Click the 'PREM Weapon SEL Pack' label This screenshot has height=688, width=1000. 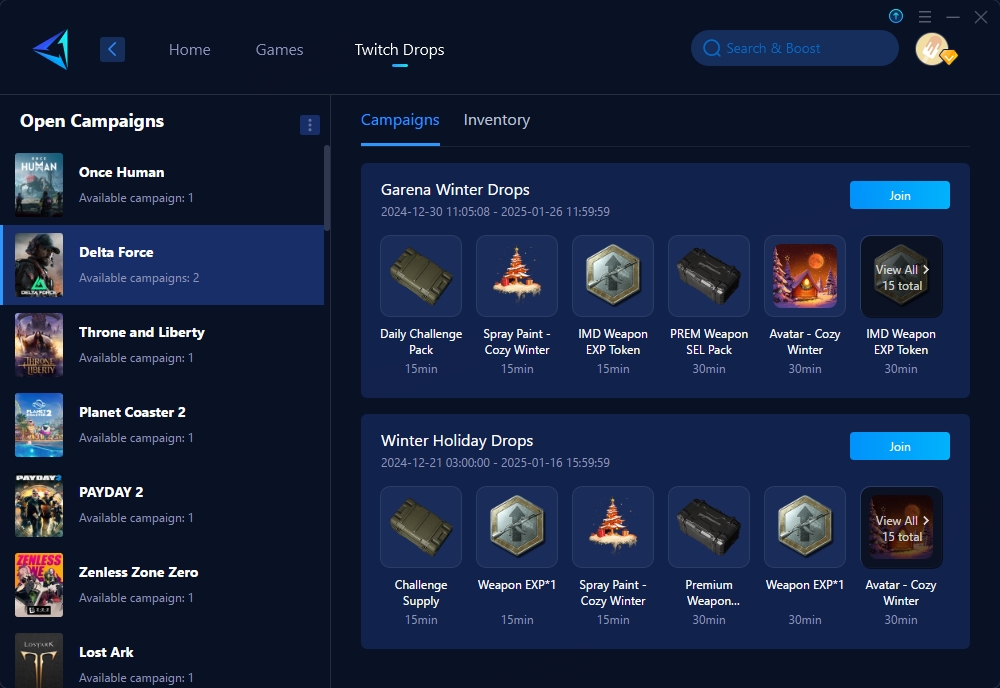pos(709,342)
